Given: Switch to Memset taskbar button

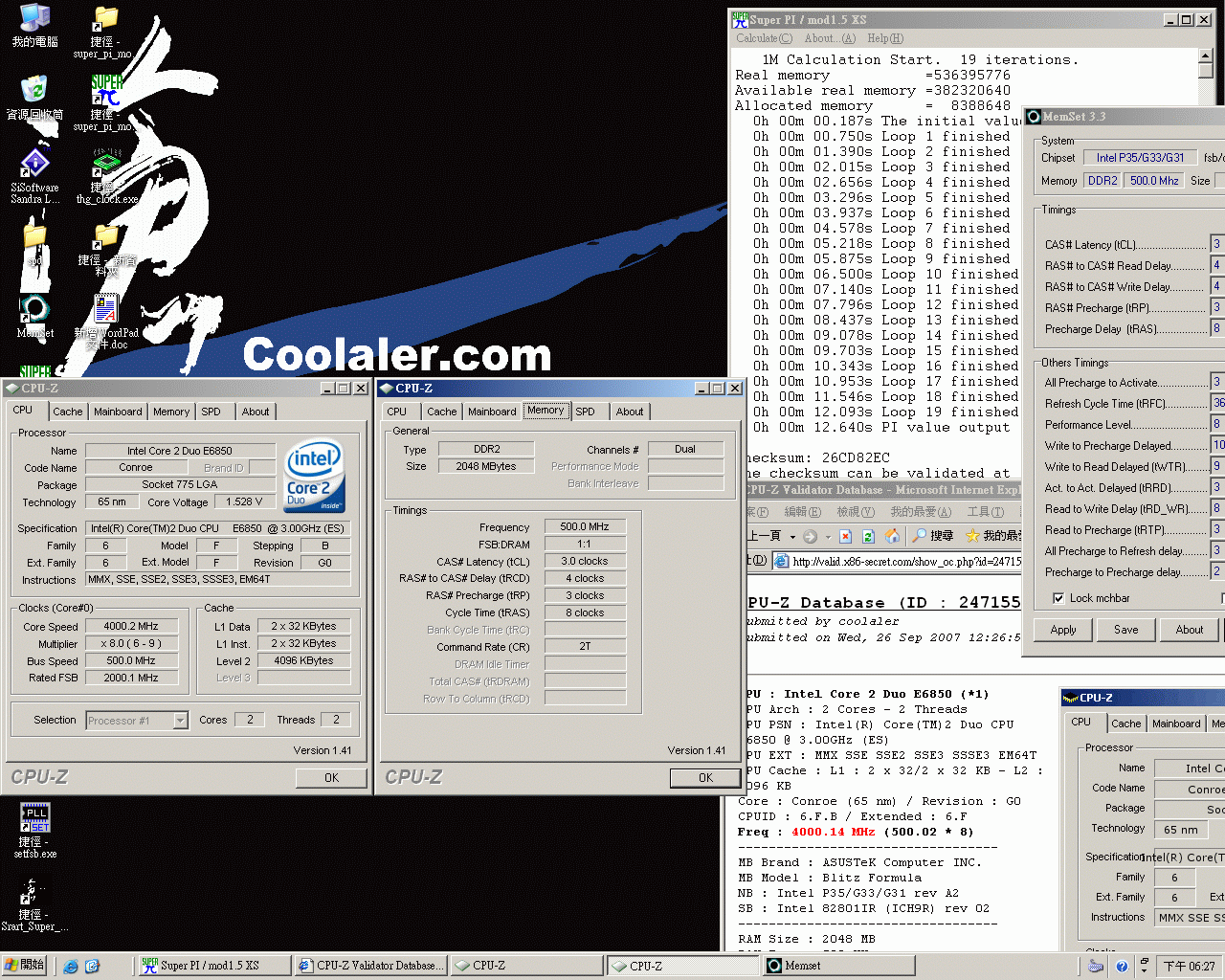Looking at the screenshot, I should [x=838, y=966].
